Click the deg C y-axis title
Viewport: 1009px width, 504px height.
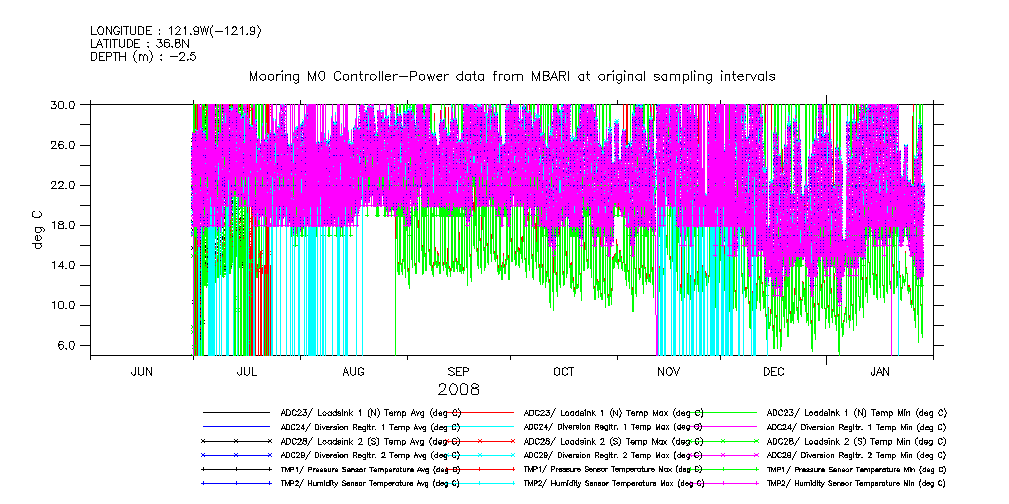point(40,229)
